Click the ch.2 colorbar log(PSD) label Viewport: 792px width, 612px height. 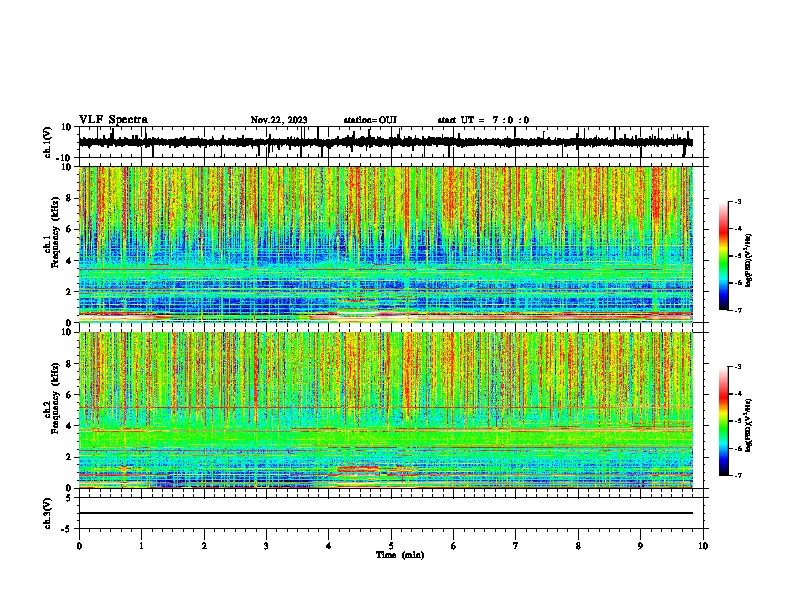pos(748,425)
